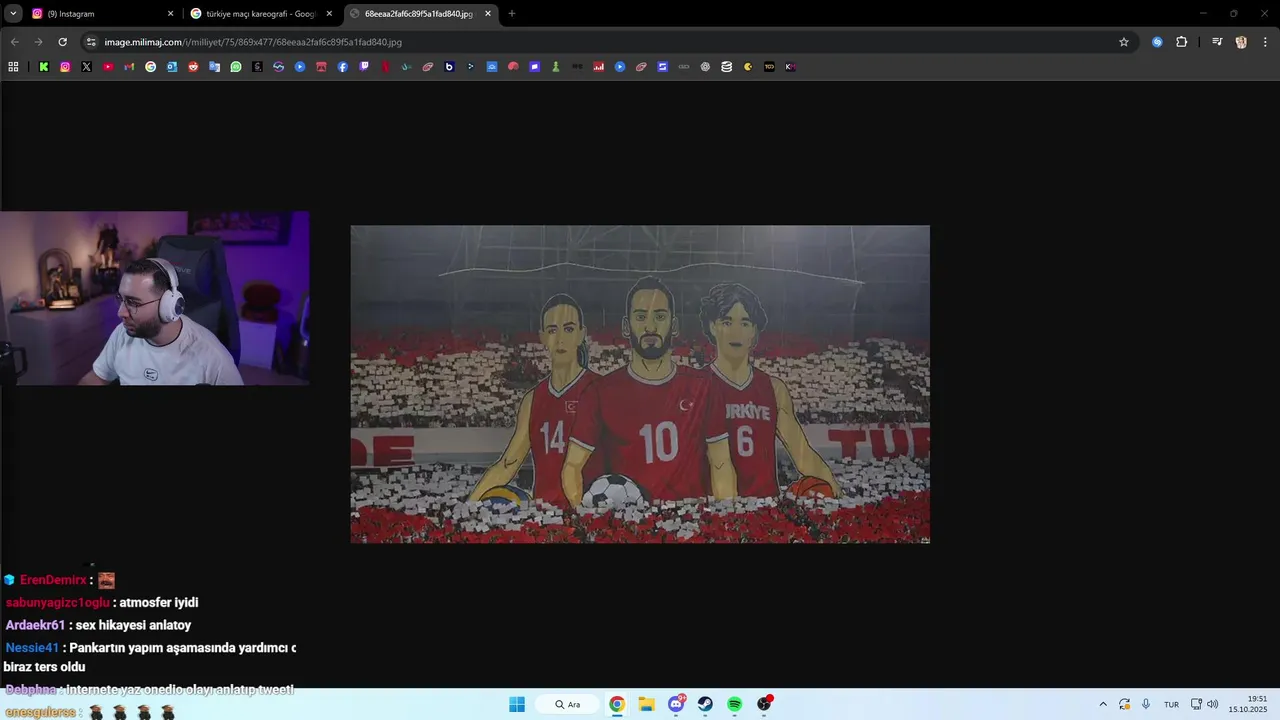Open a new tab with plus button

pos(512,14)
